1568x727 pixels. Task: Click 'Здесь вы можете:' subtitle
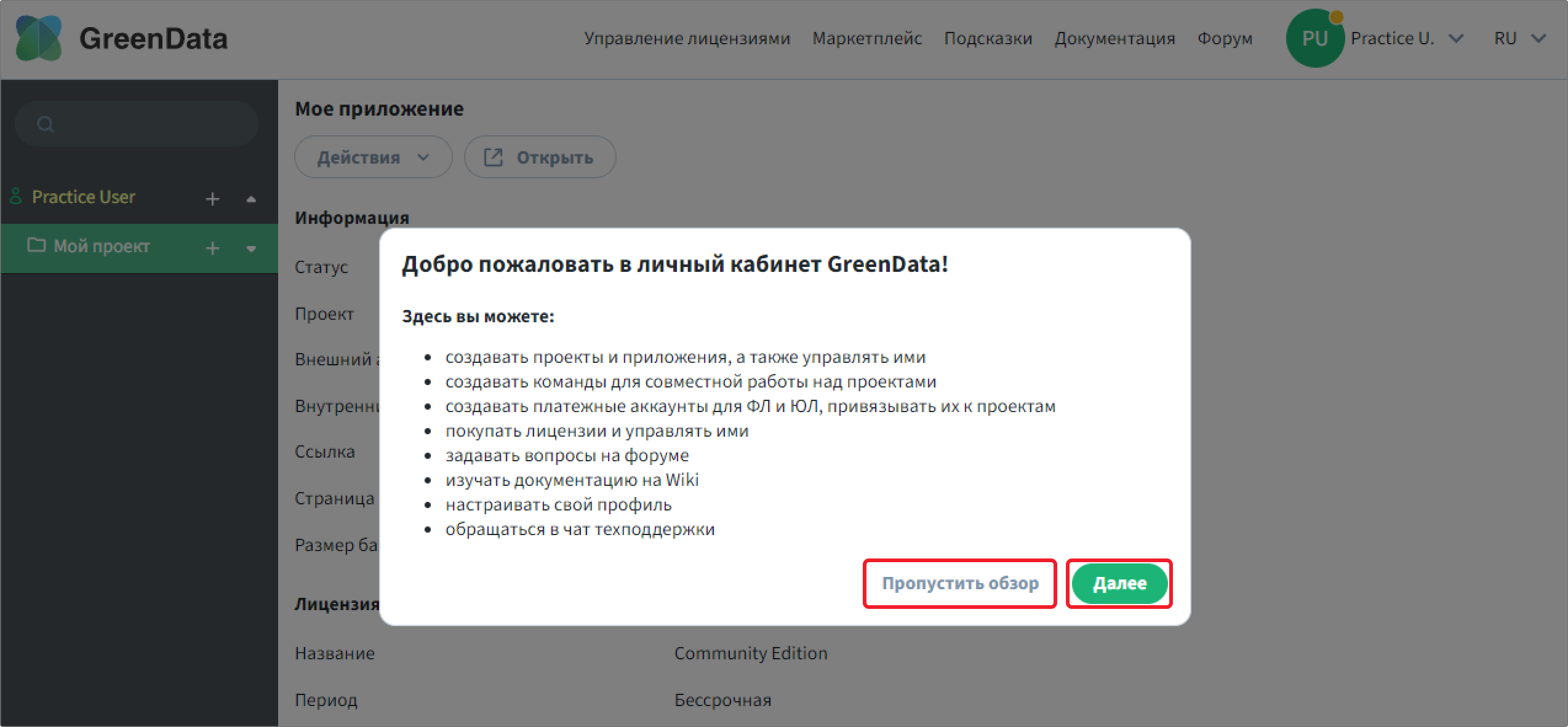(x=478, y=316)
